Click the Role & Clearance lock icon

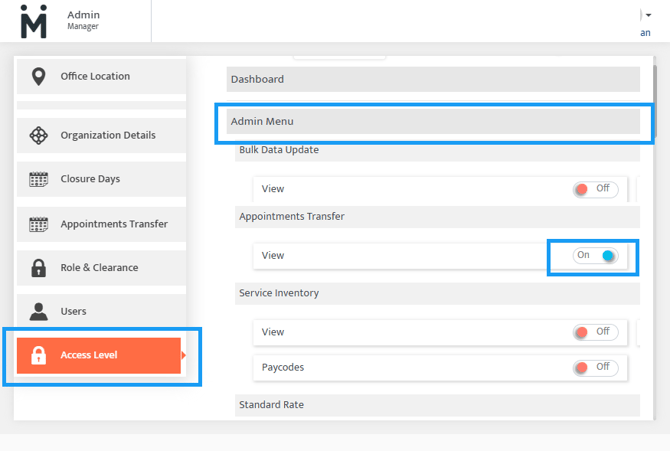tap(38, 268)
